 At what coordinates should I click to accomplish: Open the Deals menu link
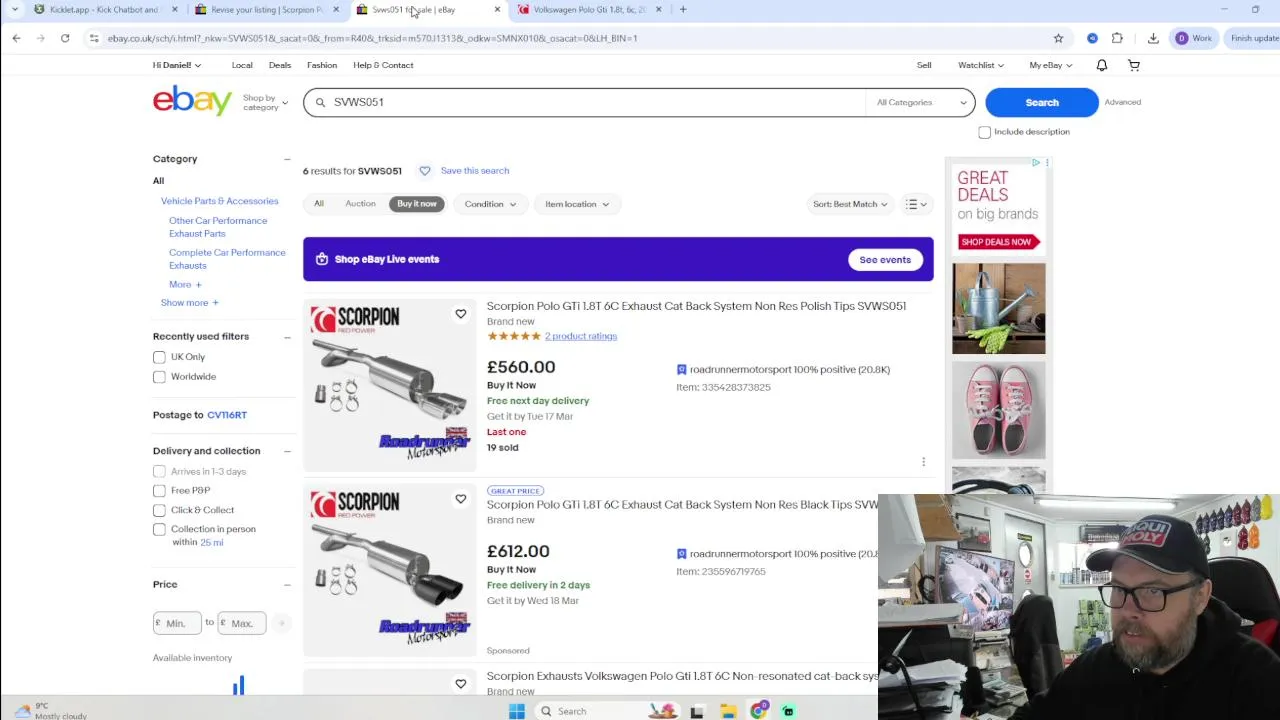tap(280, 65)
